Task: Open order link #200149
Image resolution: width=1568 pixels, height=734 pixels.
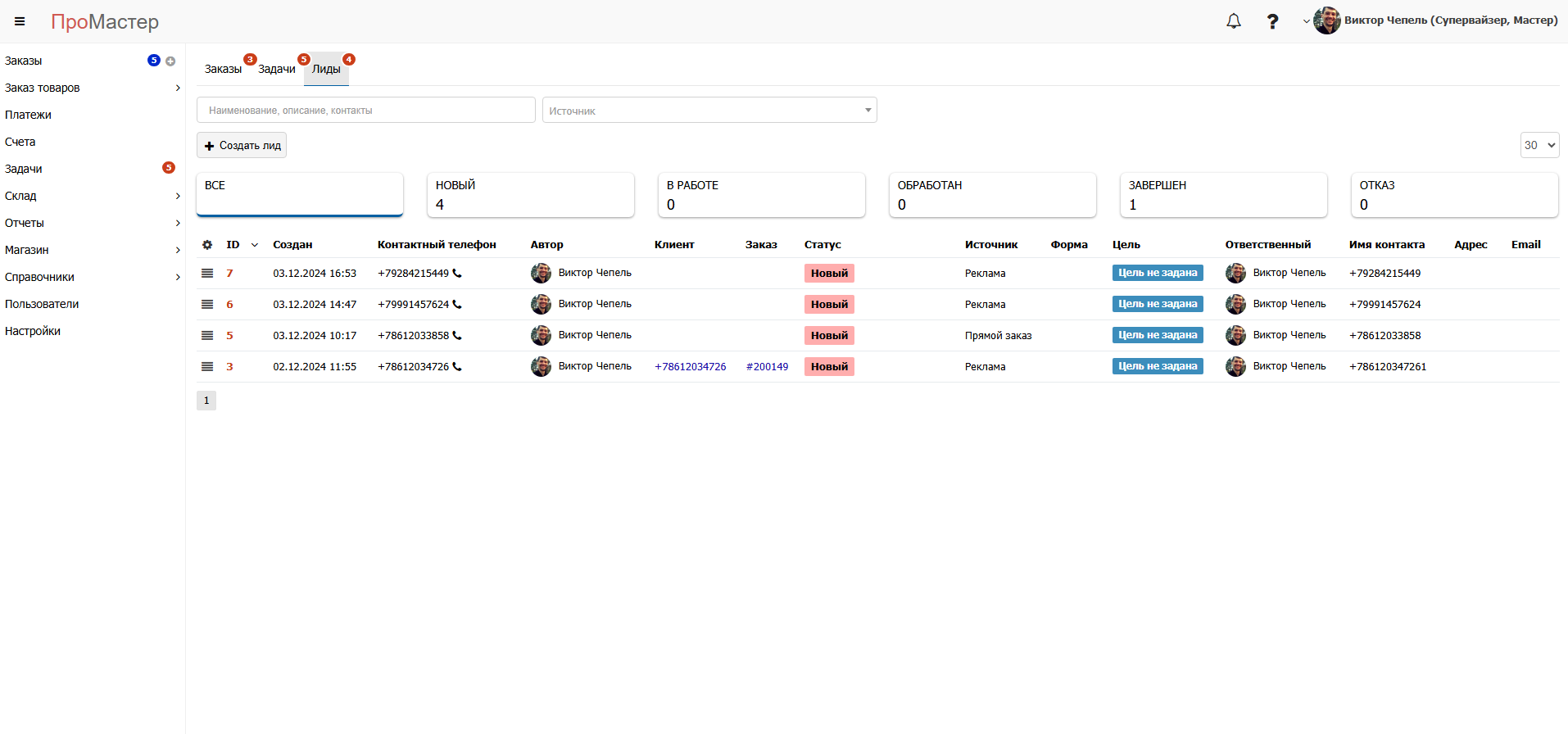Action: (767, 367)
